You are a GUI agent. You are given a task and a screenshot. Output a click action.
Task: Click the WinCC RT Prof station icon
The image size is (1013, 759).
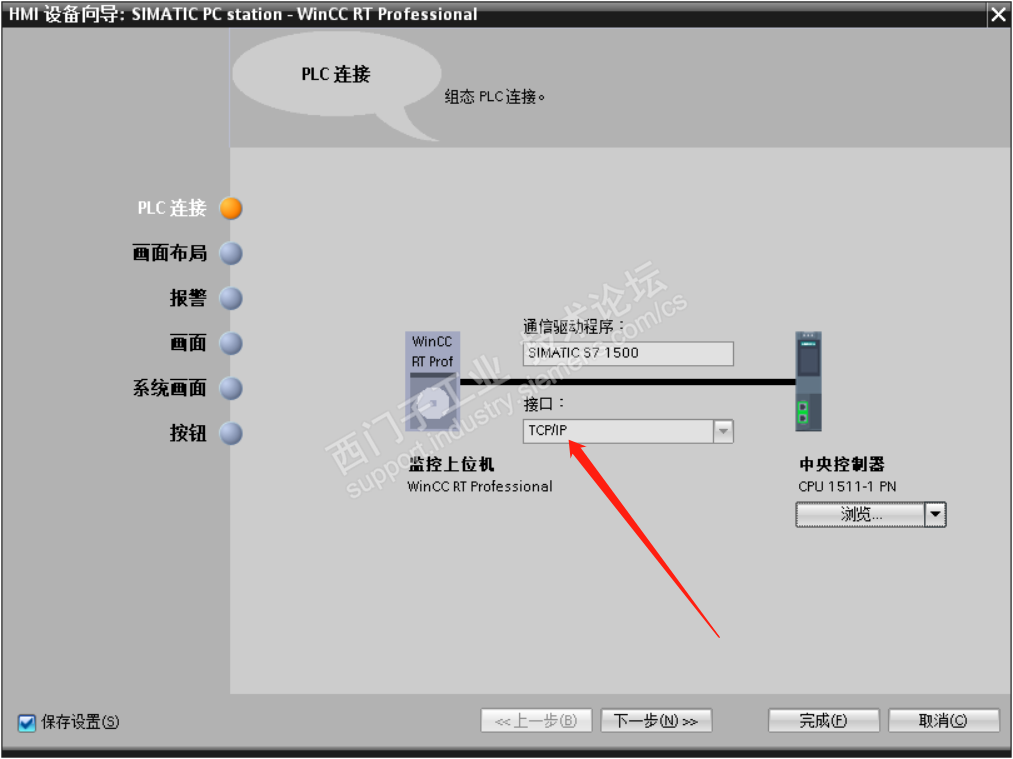(432, 381)
